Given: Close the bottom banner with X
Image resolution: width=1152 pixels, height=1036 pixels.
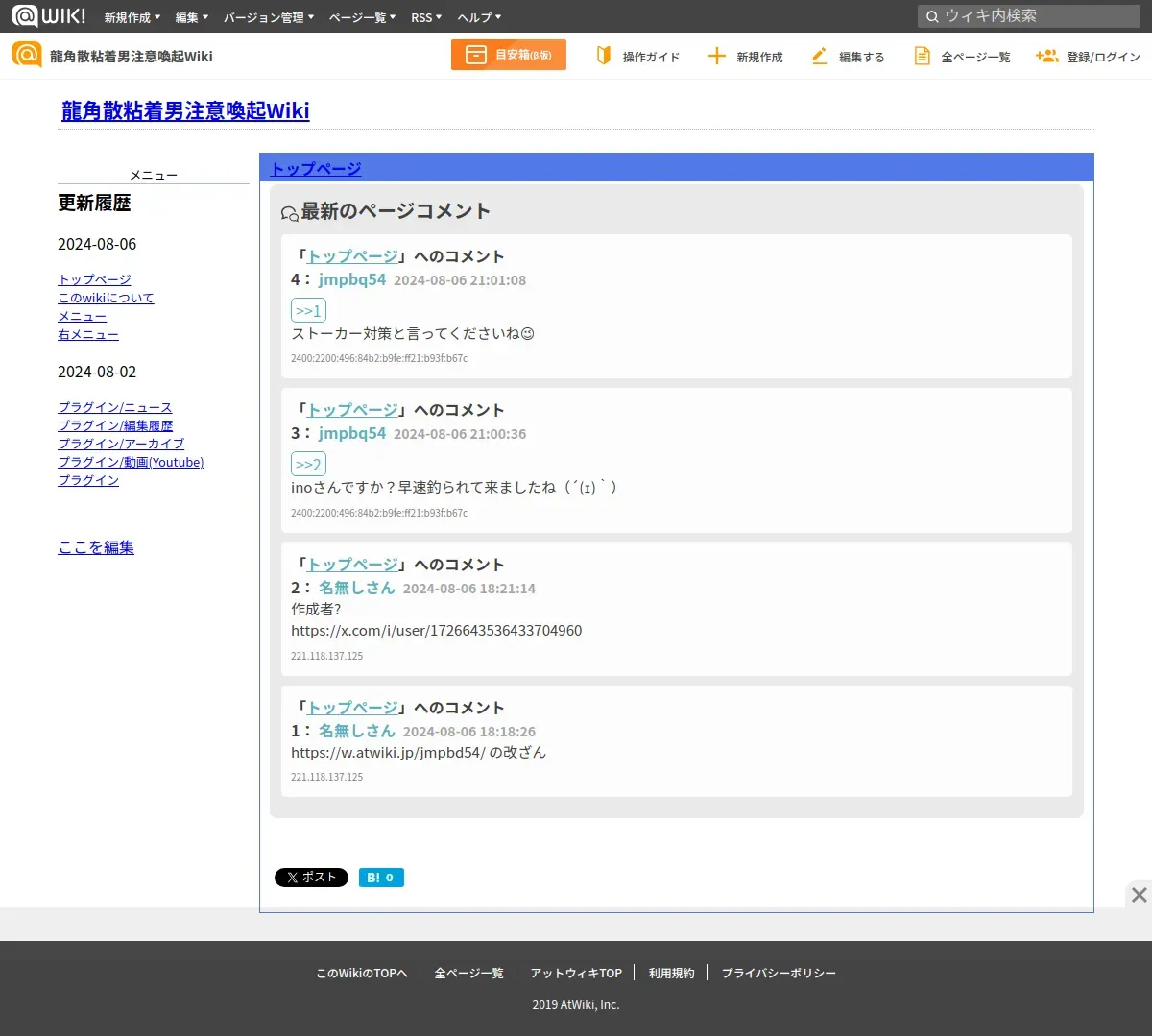Looking at the screenshot, I should 1139,894.
